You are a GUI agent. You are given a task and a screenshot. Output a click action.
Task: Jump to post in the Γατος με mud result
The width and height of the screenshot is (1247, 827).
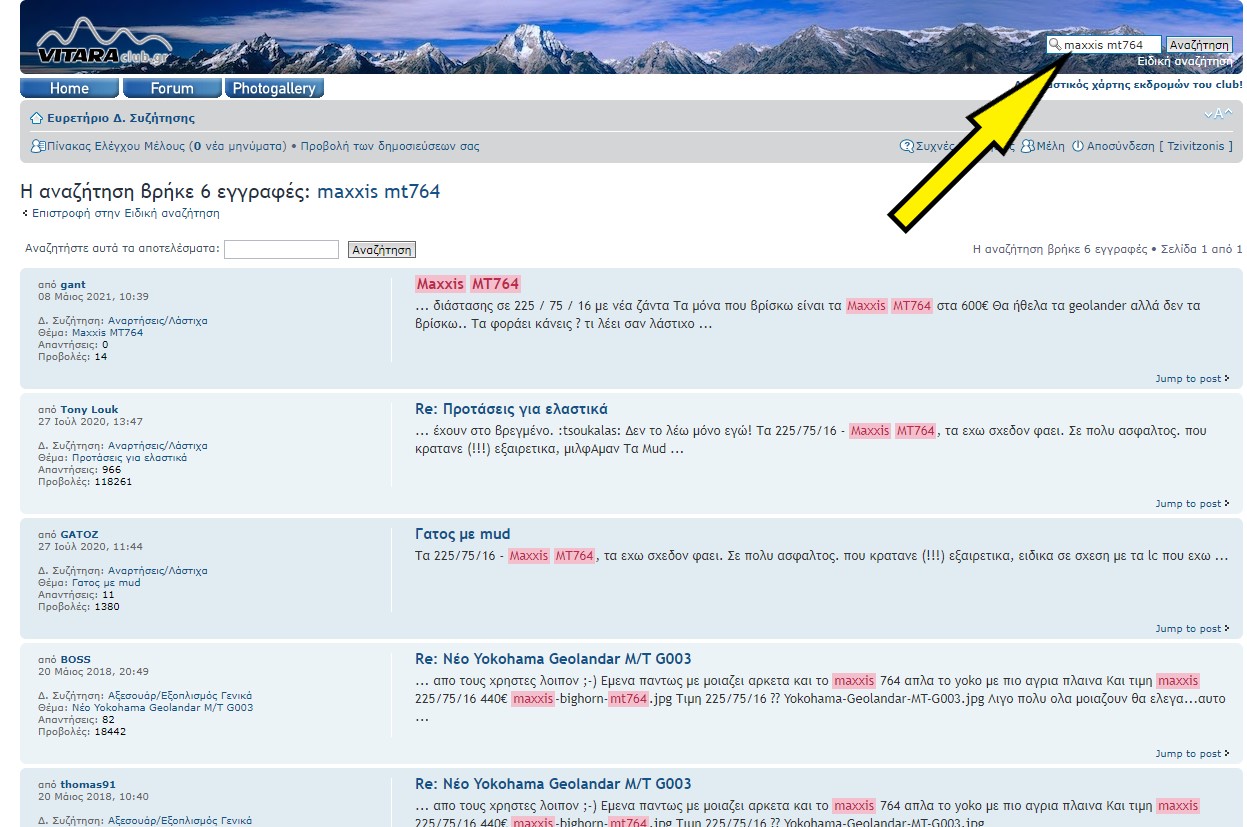point(1192,629)
